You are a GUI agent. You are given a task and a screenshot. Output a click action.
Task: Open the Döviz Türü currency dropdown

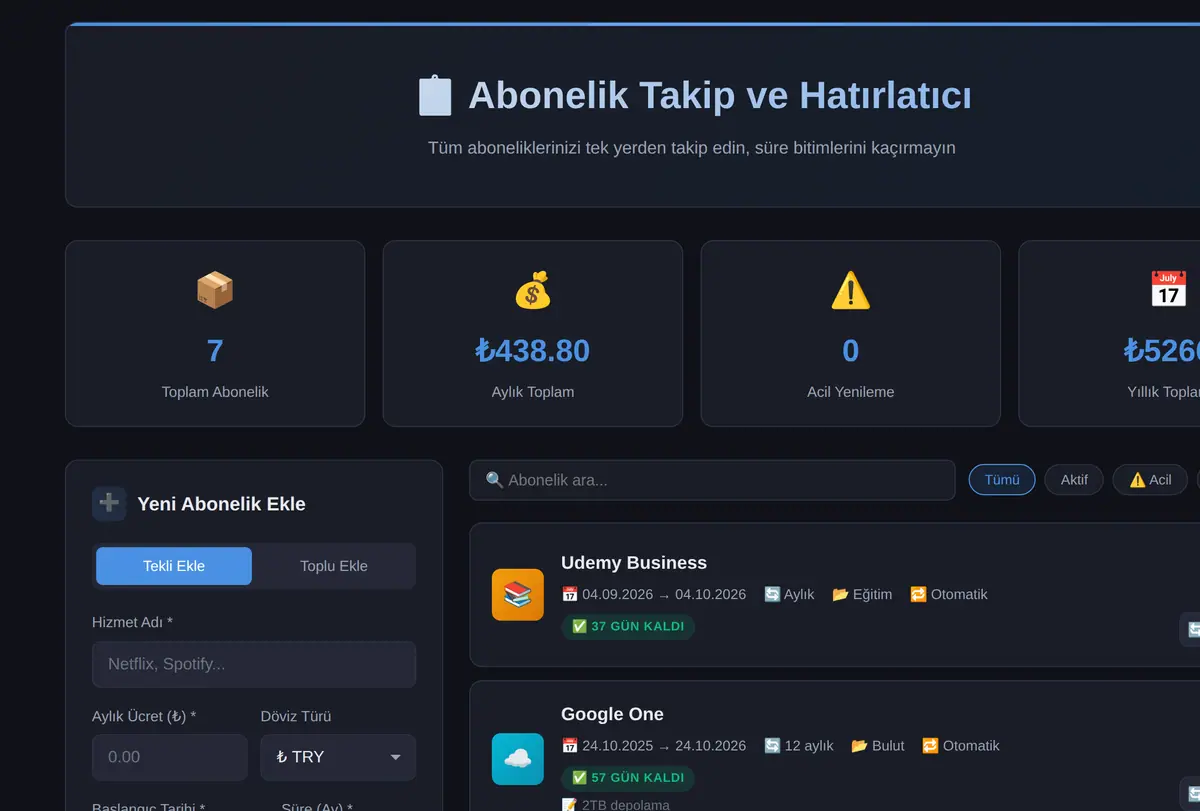coord(338,757)
